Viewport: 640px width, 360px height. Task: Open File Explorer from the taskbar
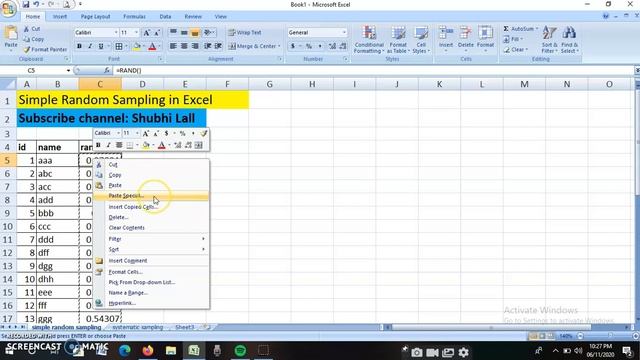(x=171, y=351)
